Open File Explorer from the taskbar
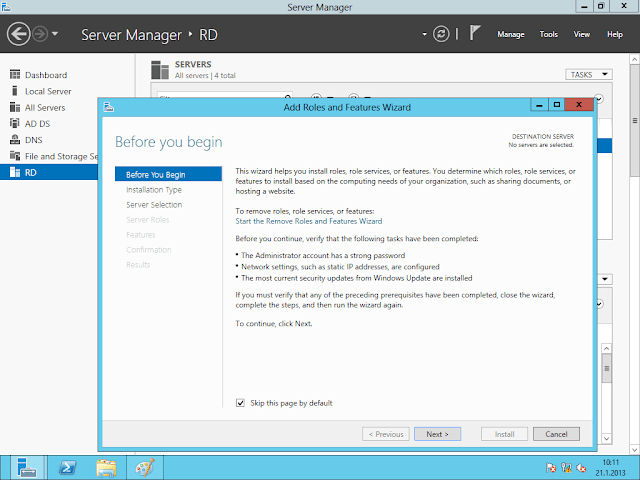The height and width of the screenshot is (480, 640). click(106, 466)
